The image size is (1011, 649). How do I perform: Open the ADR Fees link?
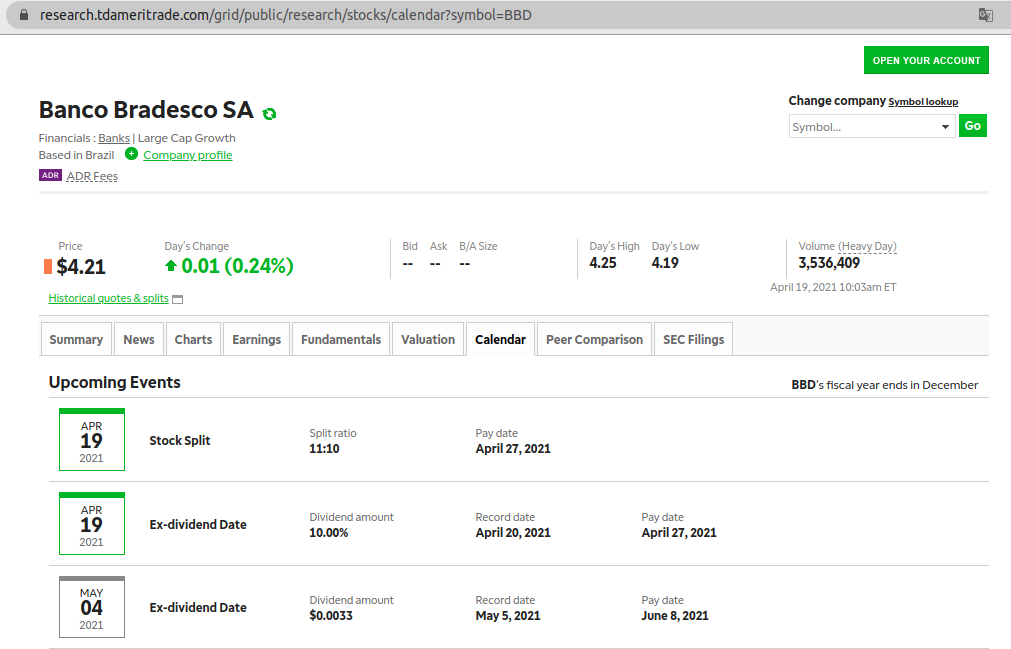point(92,176)
